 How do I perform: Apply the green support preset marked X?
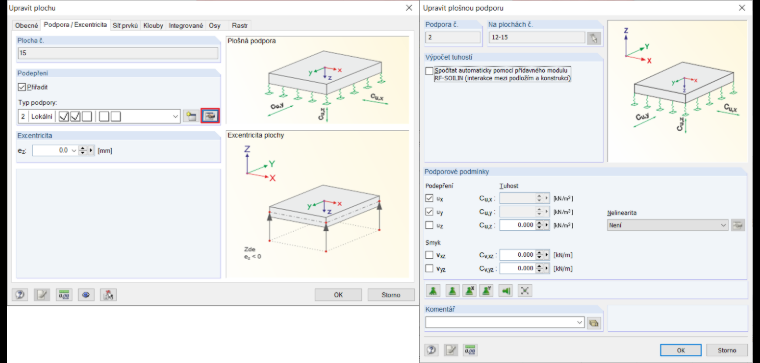469,290
